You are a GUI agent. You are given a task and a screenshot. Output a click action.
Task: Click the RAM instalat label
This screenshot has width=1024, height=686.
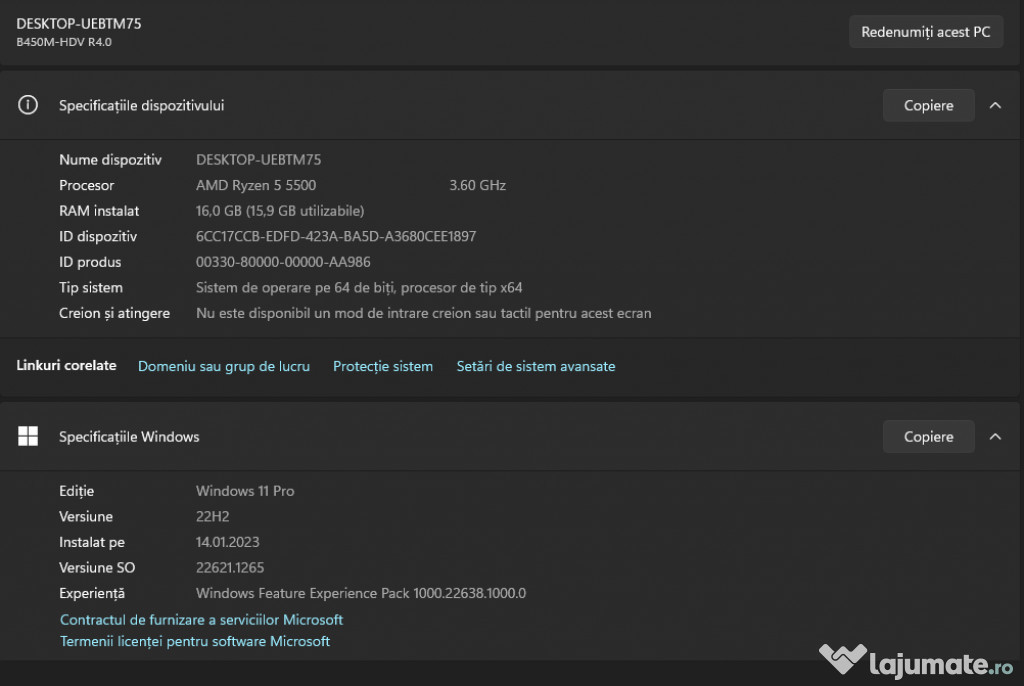point(99,210)
